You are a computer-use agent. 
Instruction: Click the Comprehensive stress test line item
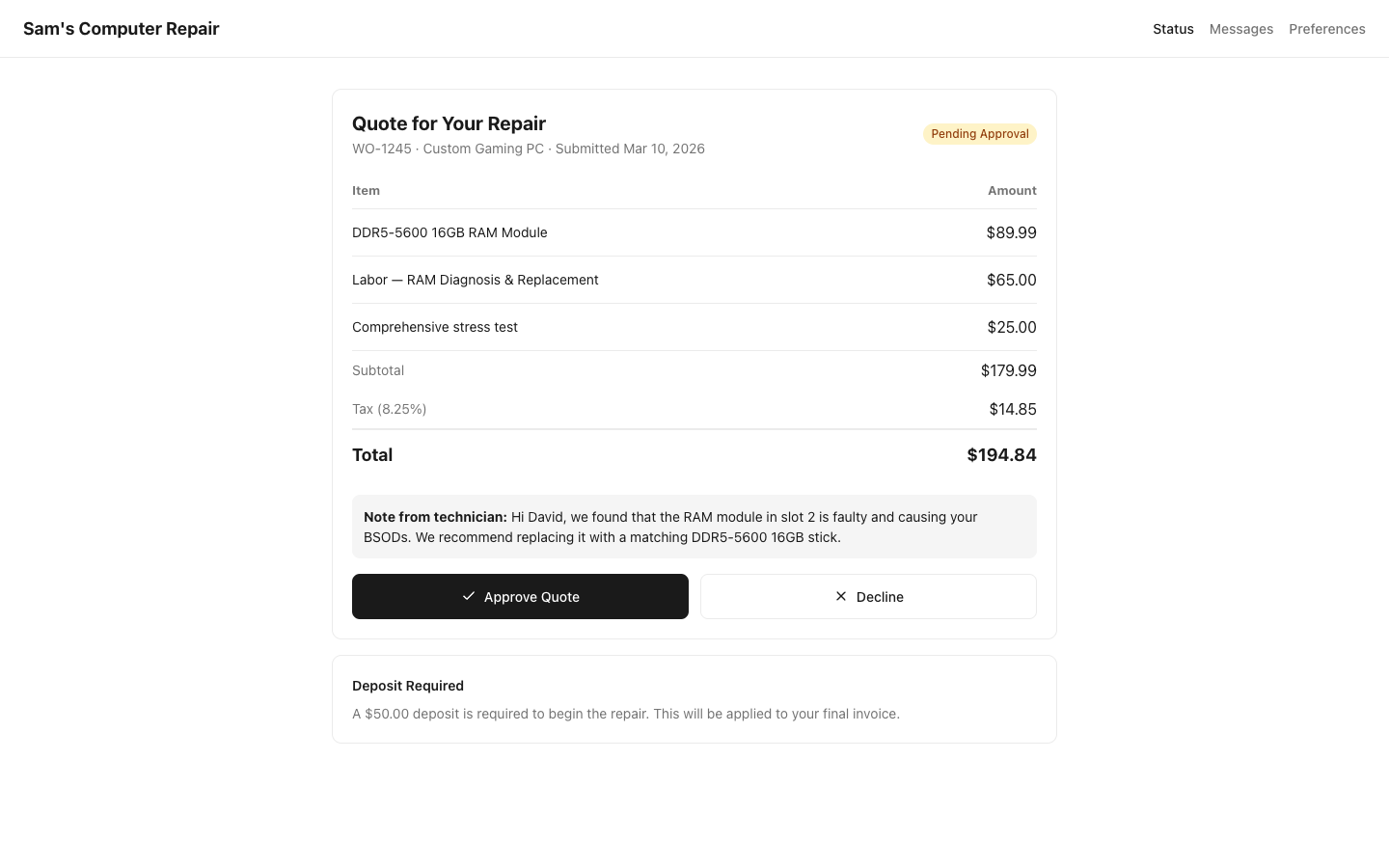pos(435,327)
